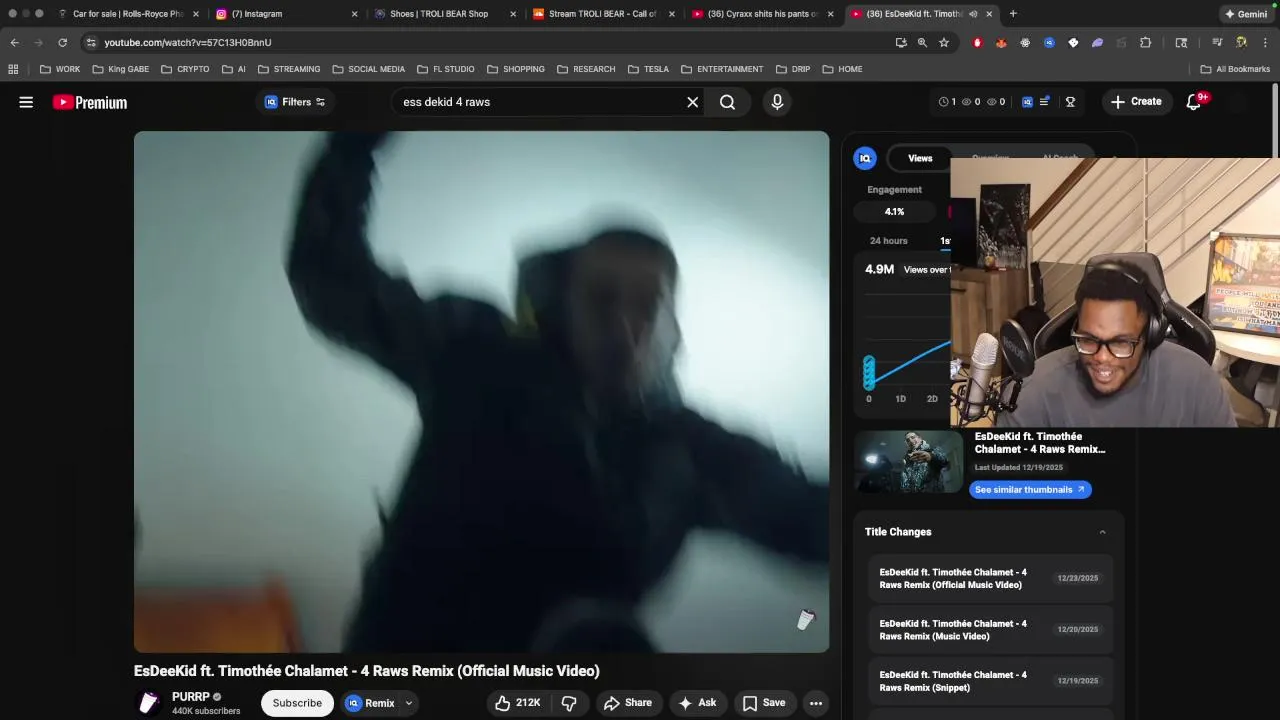Open All Bookmarks folder
The height and width of the screenshot is (720, 1280).
[1235, 69]
